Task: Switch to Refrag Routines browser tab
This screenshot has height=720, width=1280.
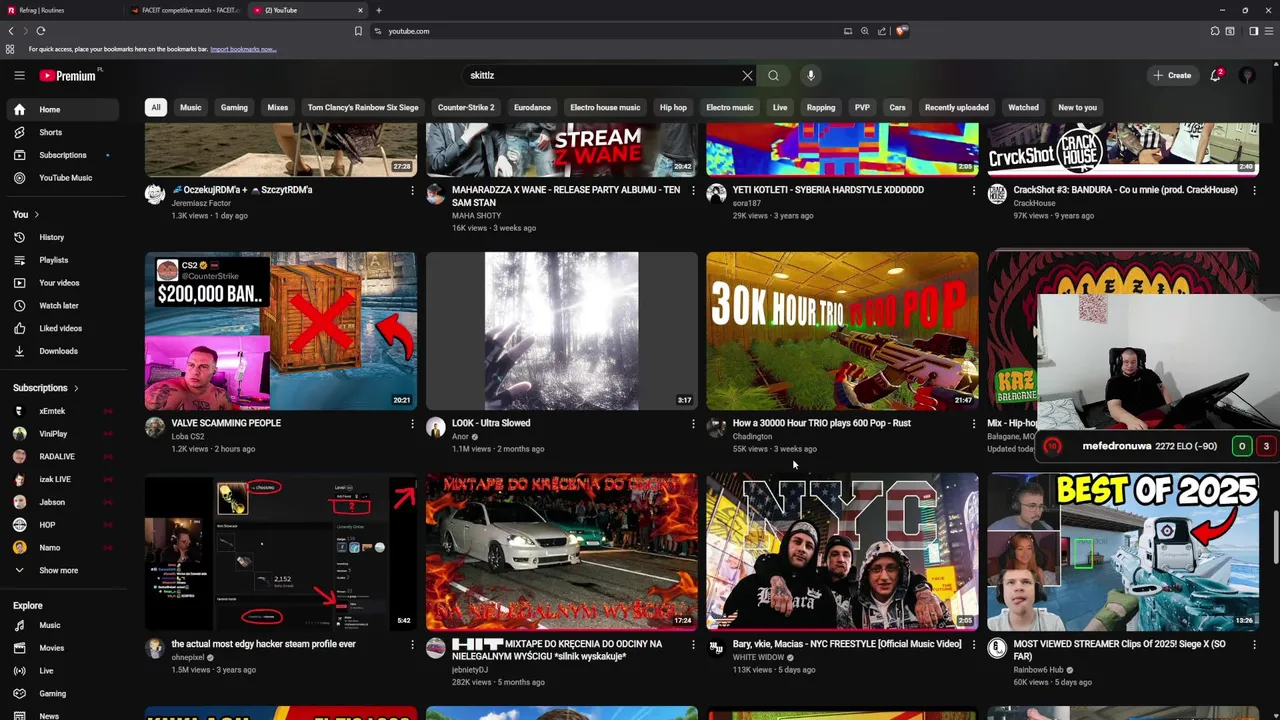Action: (x=60, y=10)
